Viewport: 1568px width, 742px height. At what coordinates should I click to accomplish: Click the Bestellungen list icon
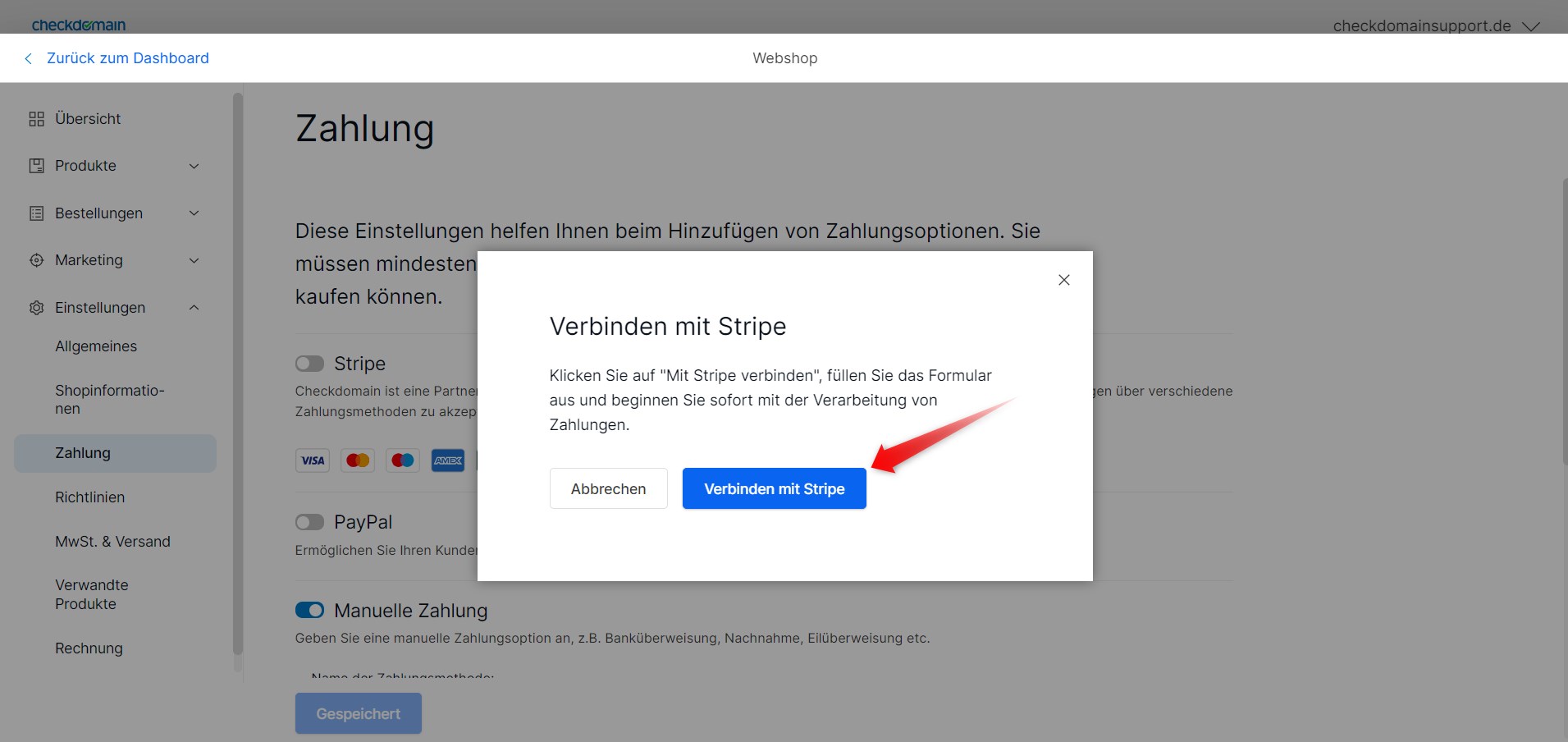(36, 213)
